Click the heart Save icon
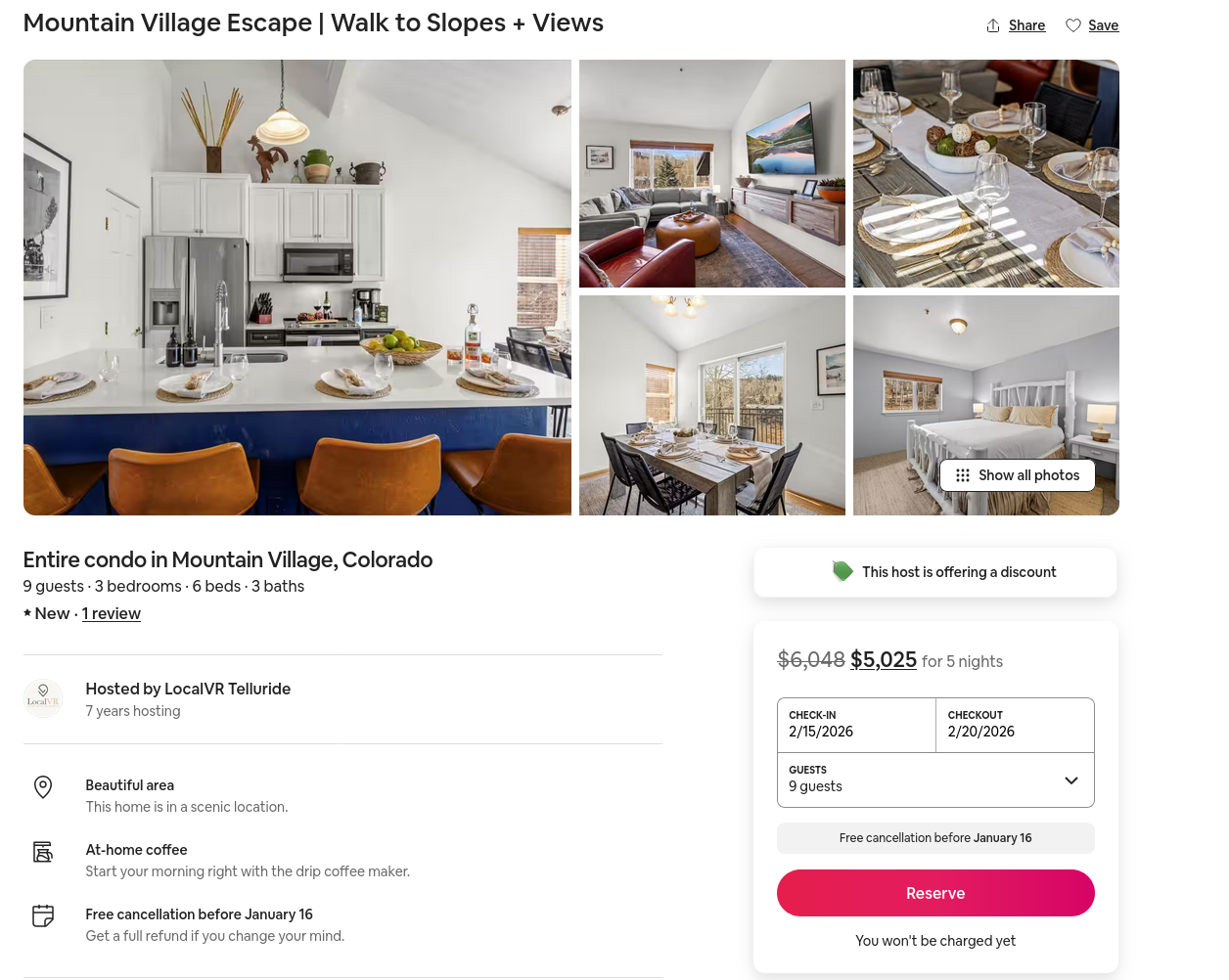The image size is (1229, 980). point(1073,25)
